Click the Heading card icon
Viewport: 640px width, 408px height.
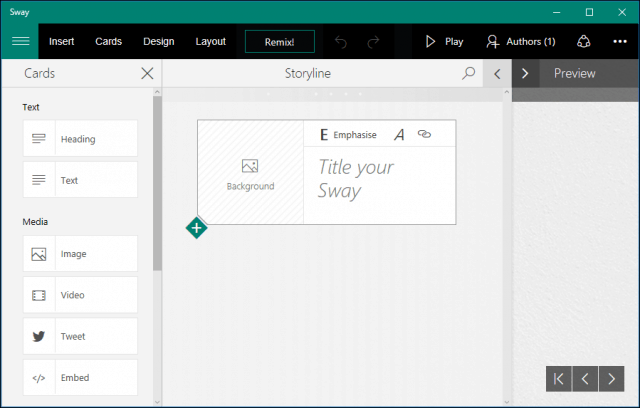(x=39, y=139)
